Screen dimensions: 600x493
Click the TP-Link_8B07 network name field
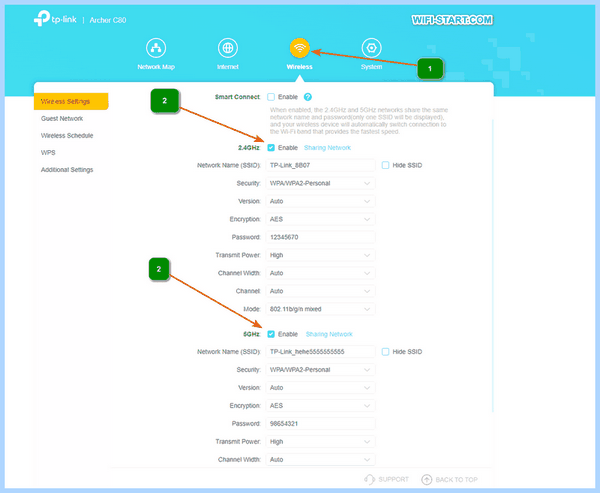click(x=320, y=165)
